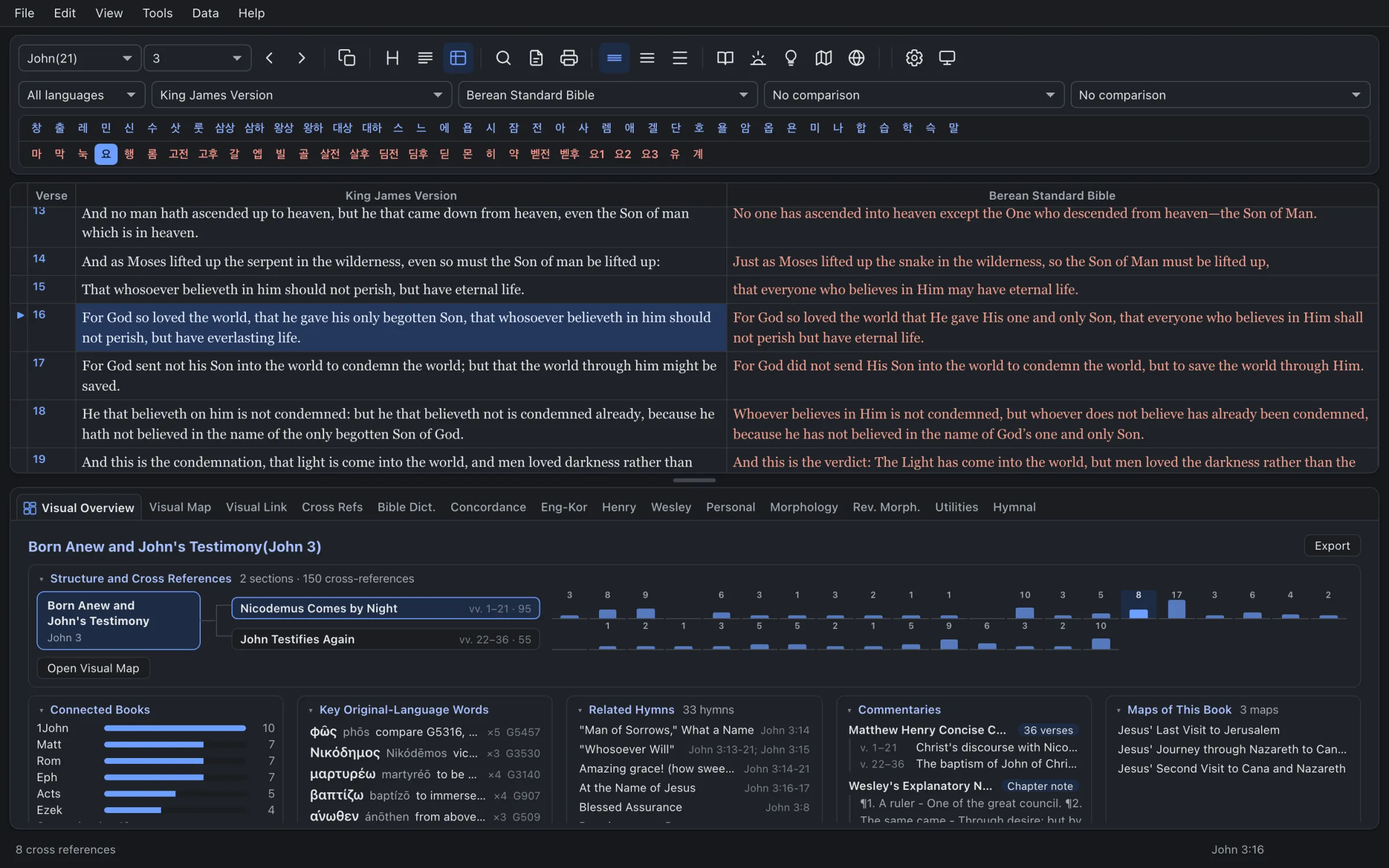Image resolution: width=1389 pixels, height=868 pixels.
Task: Open King James Version dropdown
Action: (302, 95)
